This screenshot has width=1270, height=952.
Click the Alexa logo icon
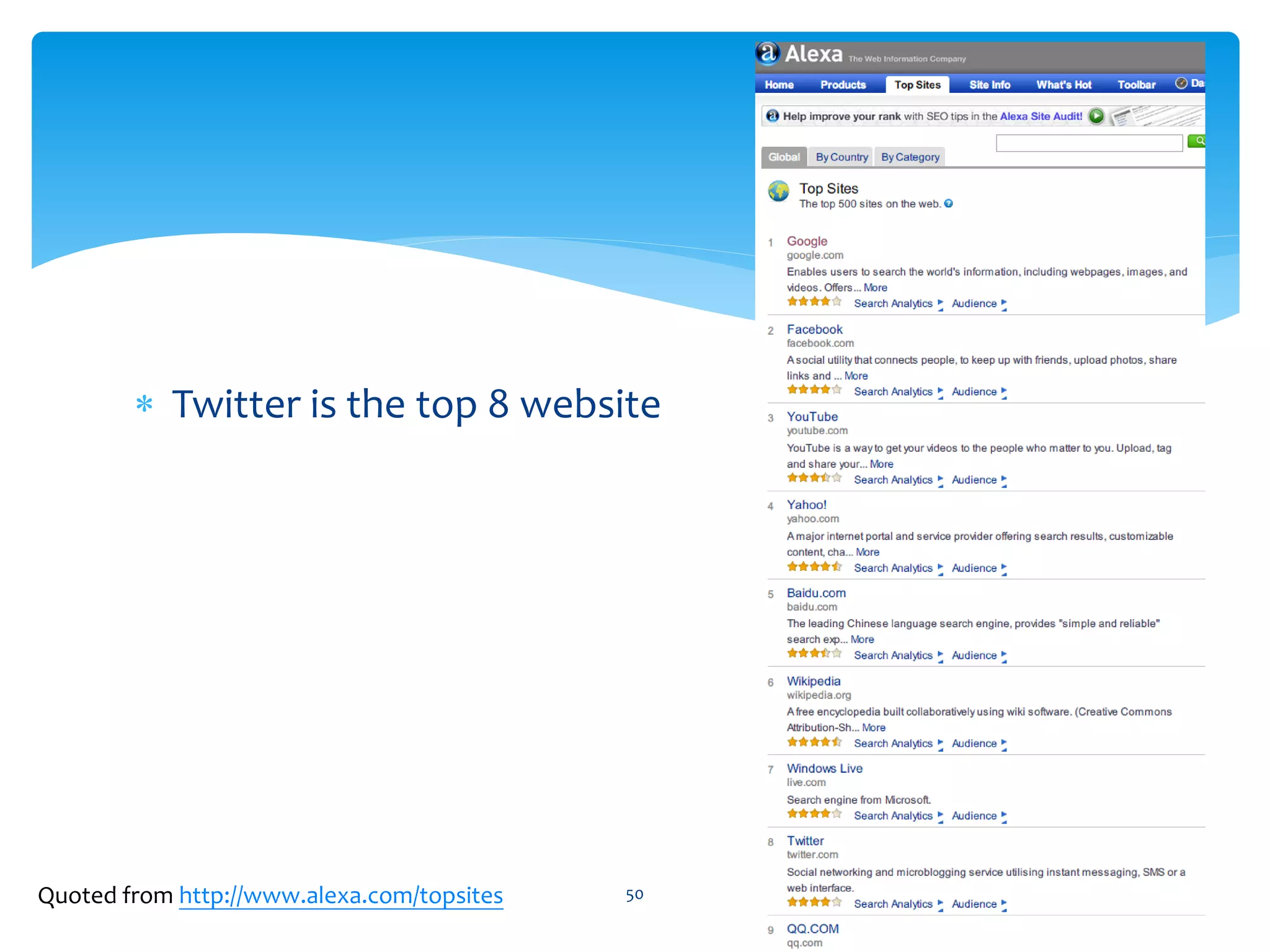click(x=768, y=53)
